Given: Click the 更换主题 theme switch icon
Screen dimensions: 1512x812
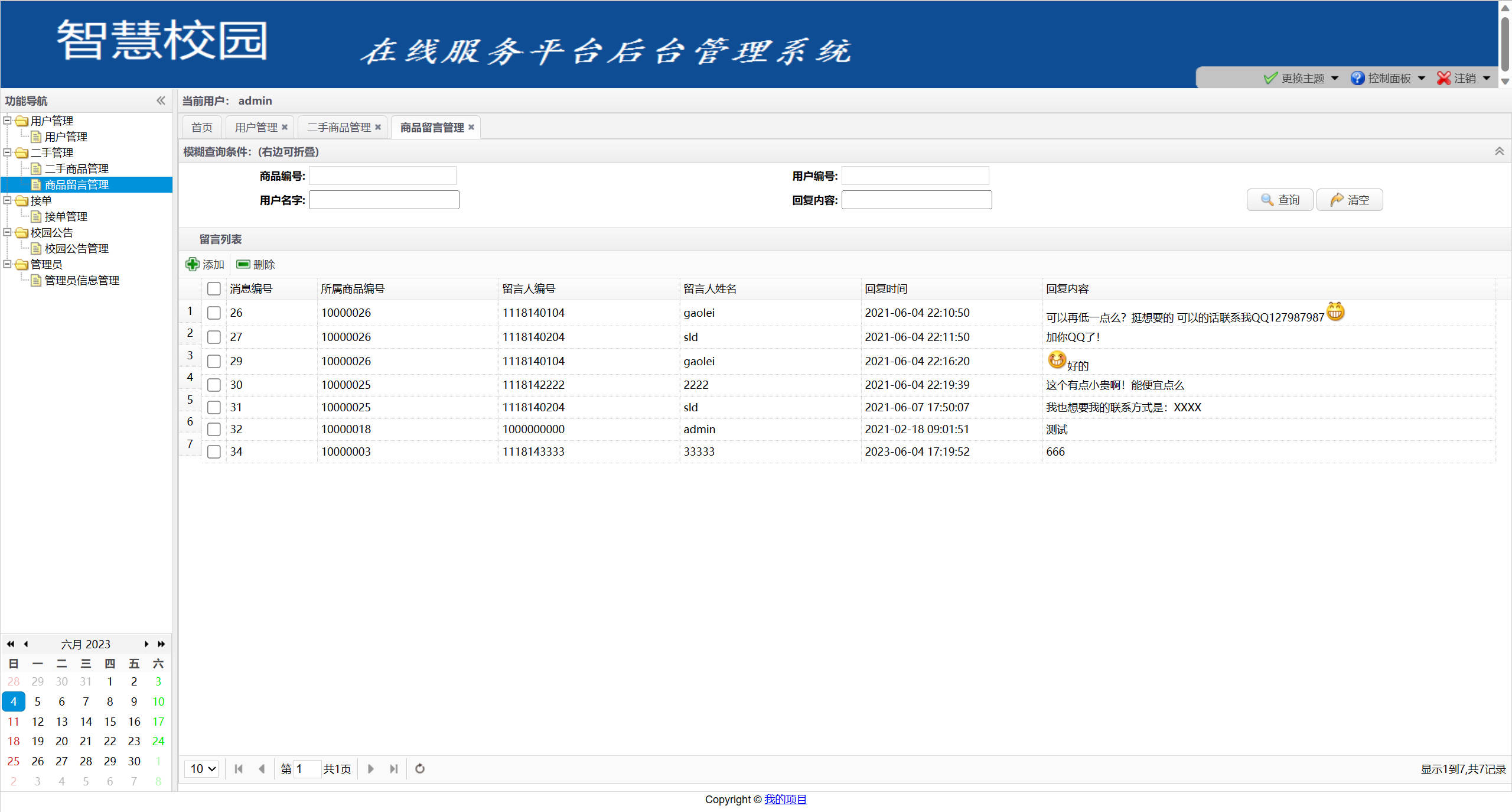Looking at the screenshot, I should (x=1271, y=77).
